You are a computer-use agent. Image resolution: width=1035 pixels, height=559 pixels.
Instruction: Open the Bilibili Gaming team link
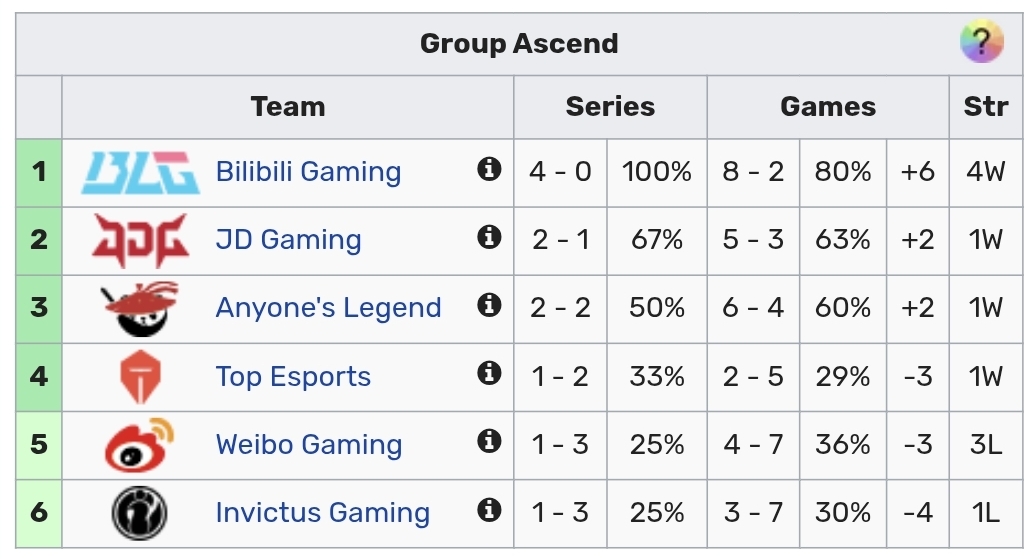[x=308, y=172]
